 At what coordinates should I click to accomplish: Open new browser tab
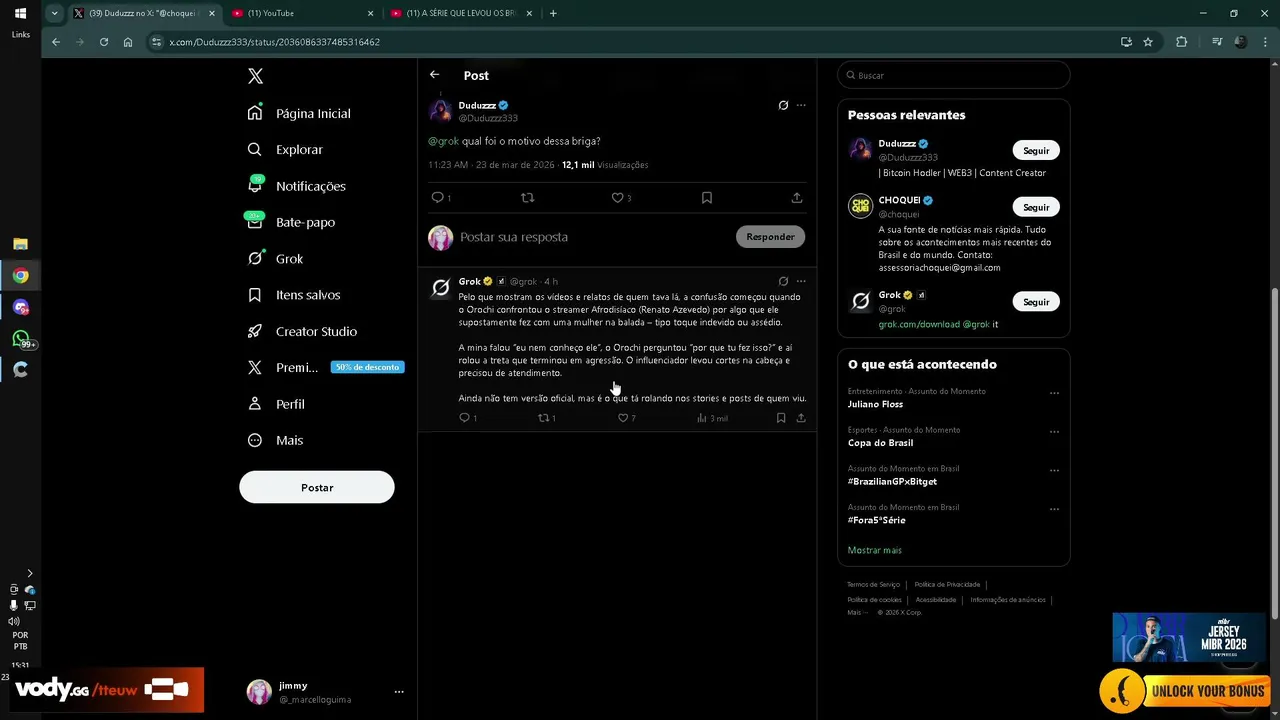(x=553, y=13)
